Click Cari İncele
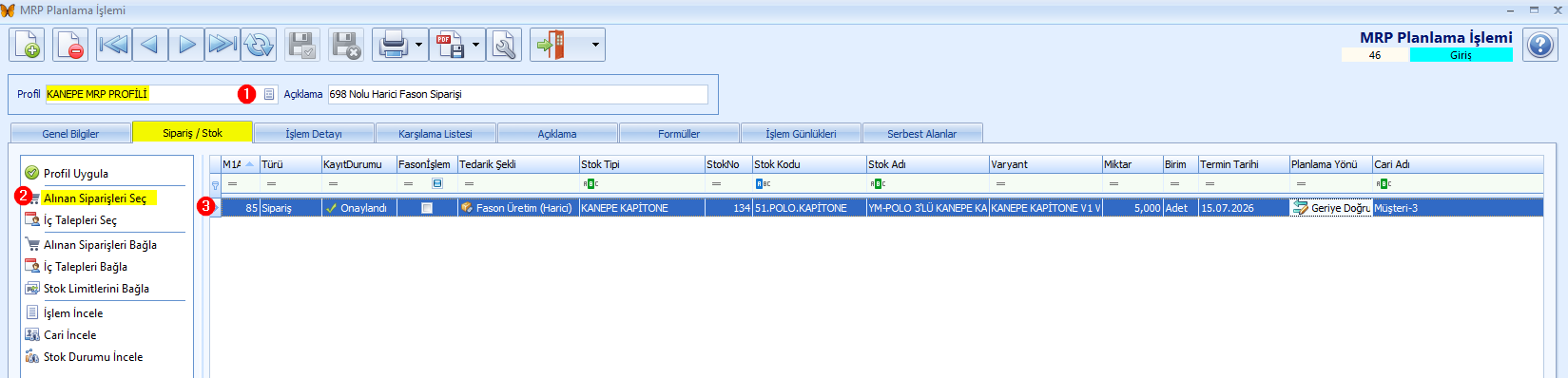 tap(69, 335)
